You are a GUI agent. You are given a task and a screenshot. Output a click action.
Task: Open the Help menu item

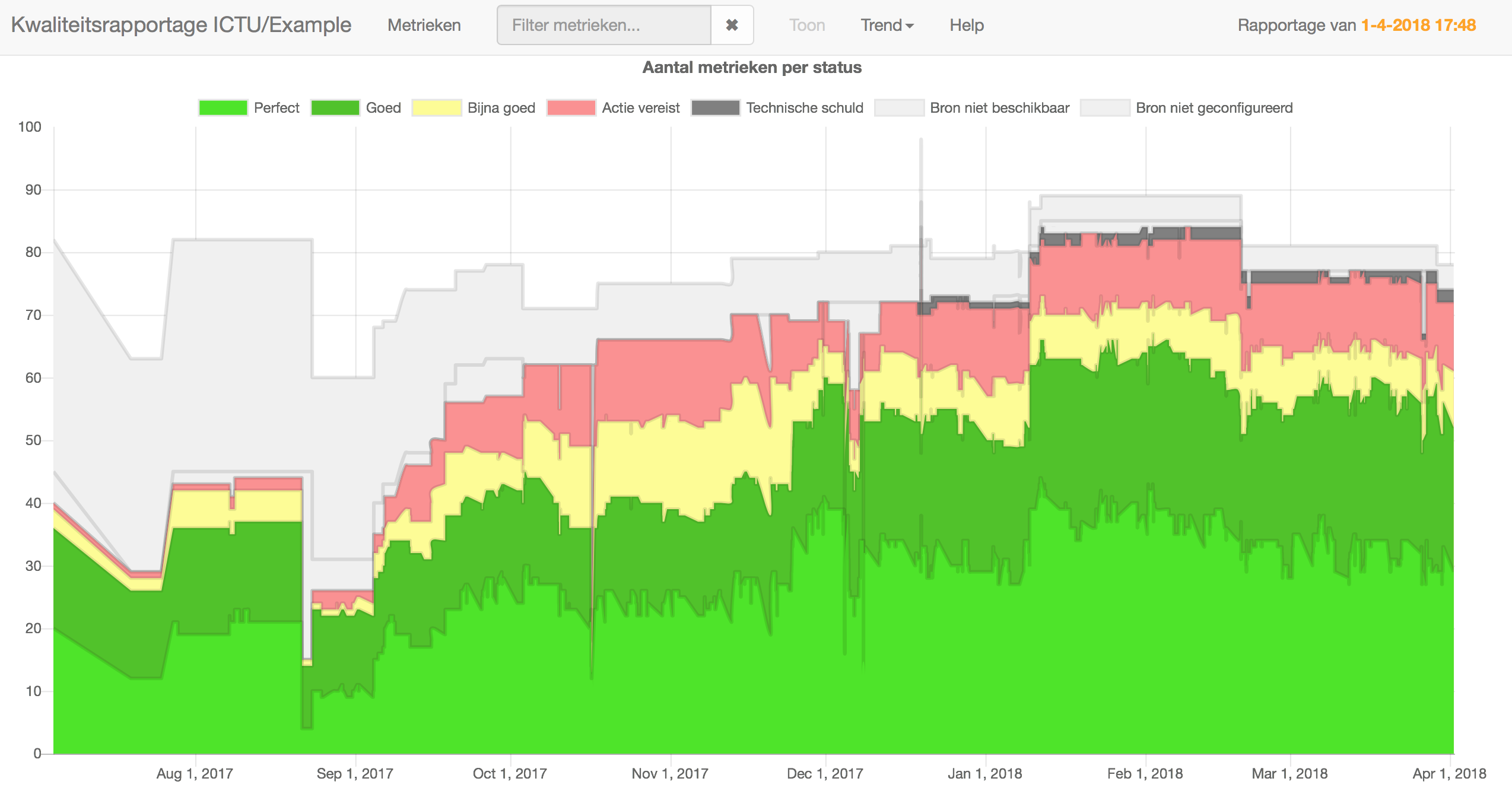(966, 25)
